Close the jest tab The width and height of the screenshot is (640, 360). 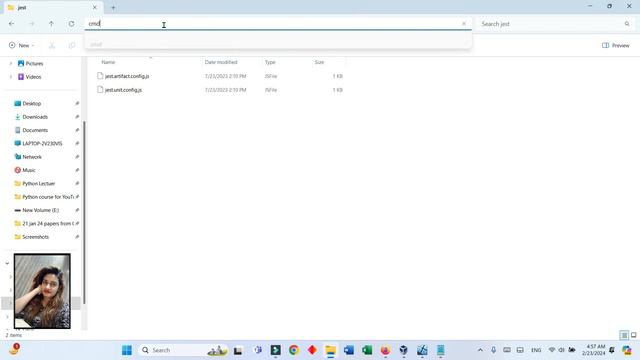(x=95, y=7)
